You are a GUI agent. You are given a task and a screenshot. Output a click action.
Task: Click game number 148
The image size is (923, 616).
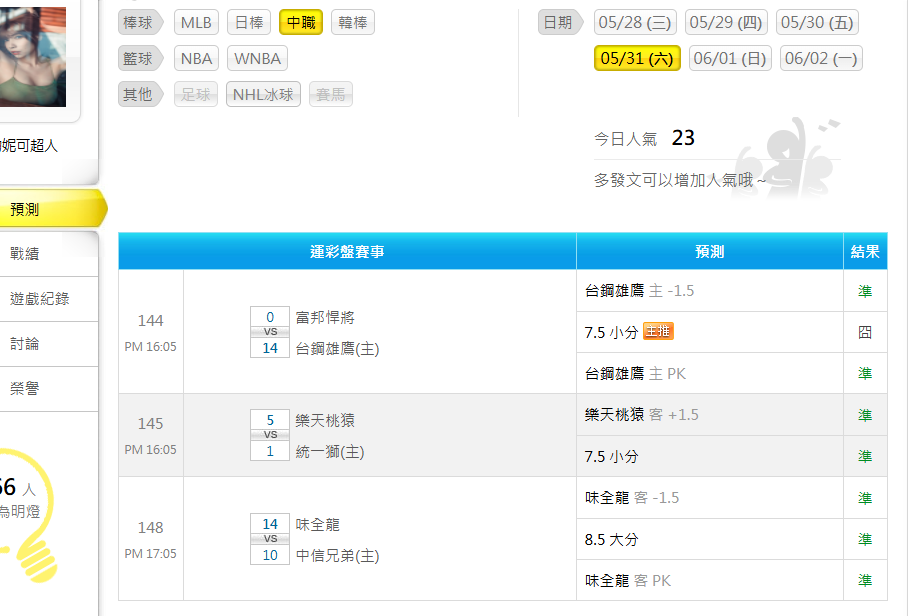(x=151, y=528)
